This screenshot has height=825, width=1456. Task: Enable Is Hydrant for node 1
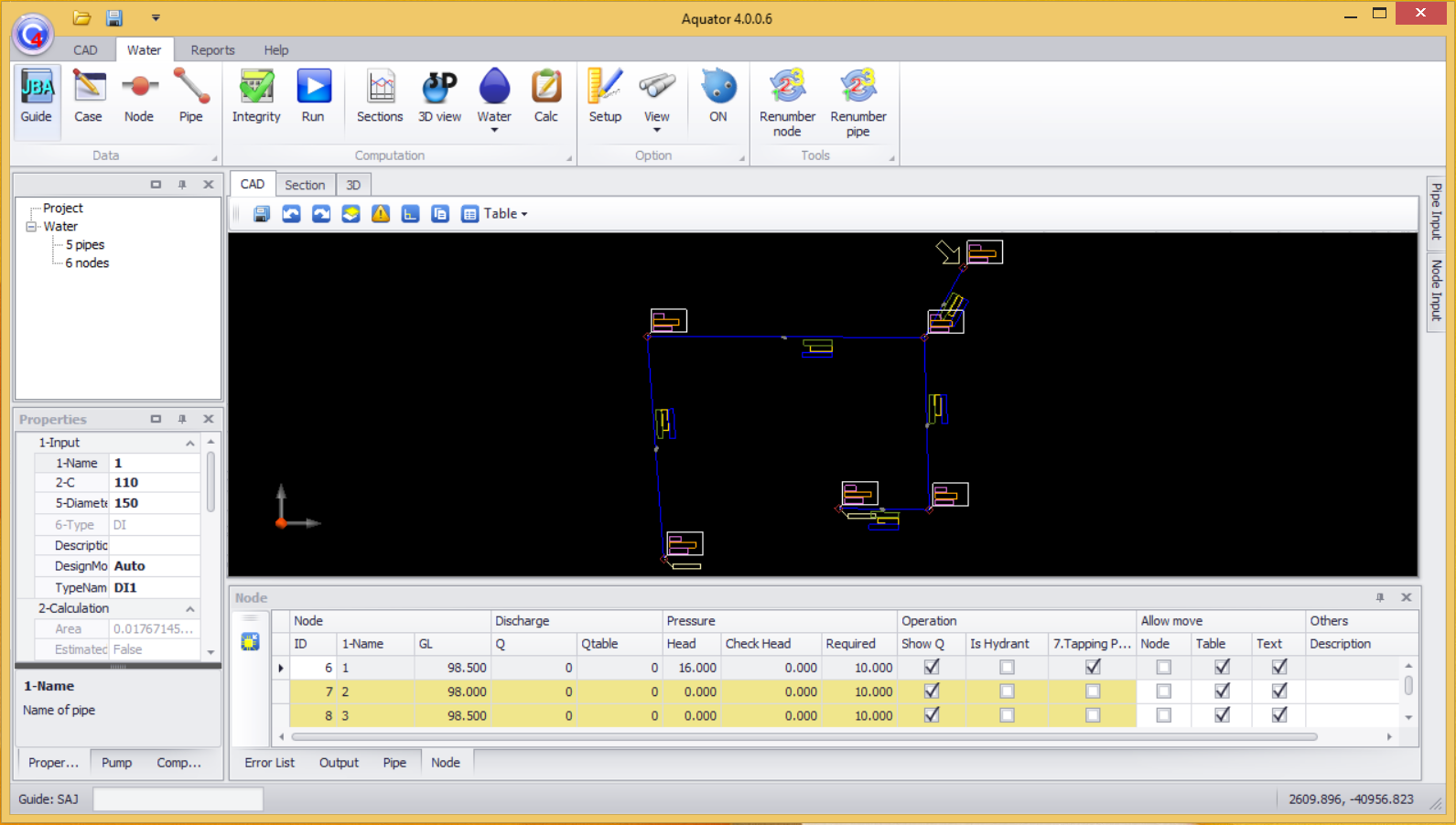[1007, 668]
